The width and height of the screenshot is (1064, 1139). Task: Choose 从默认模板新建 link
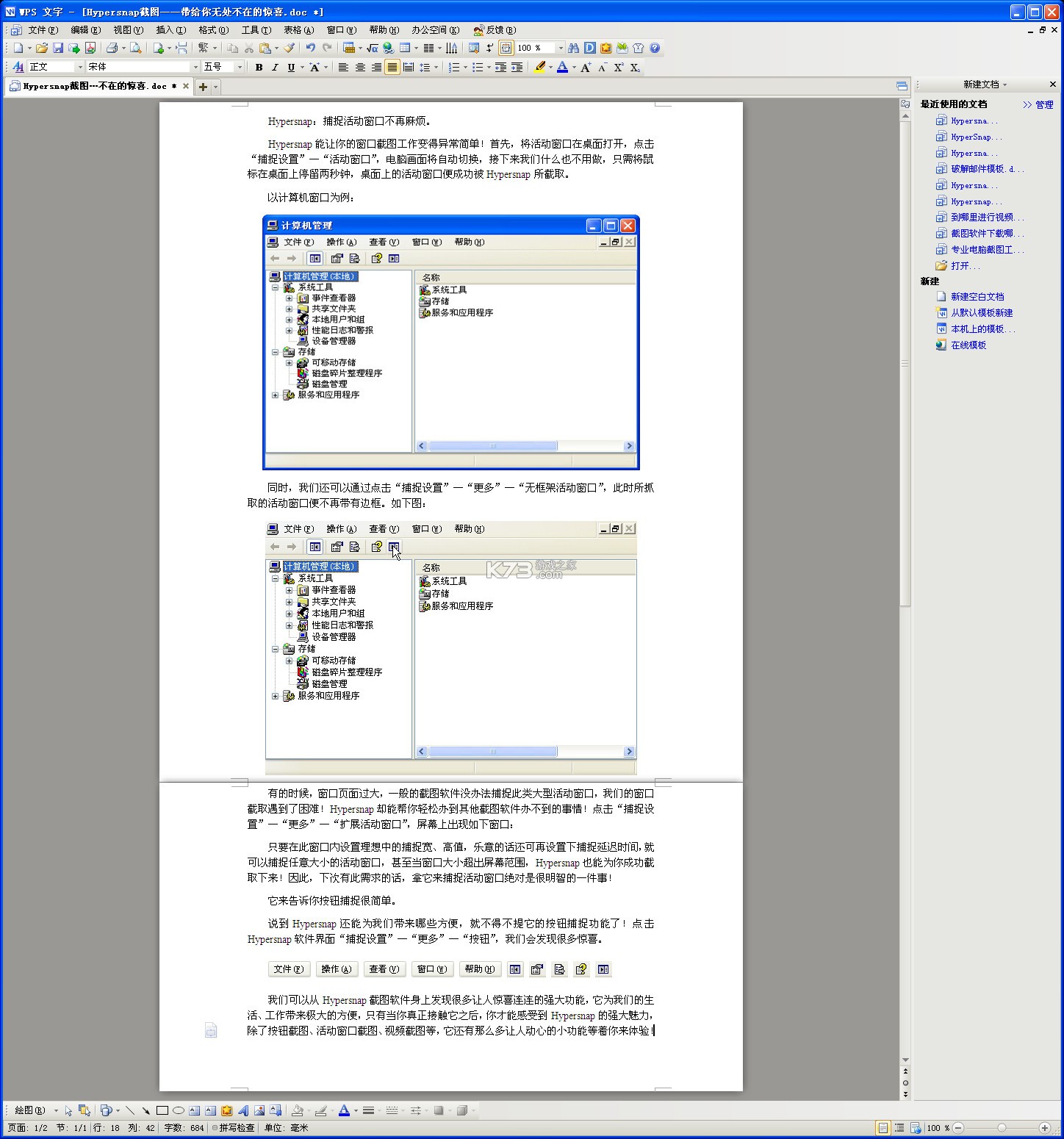point(982,313)
